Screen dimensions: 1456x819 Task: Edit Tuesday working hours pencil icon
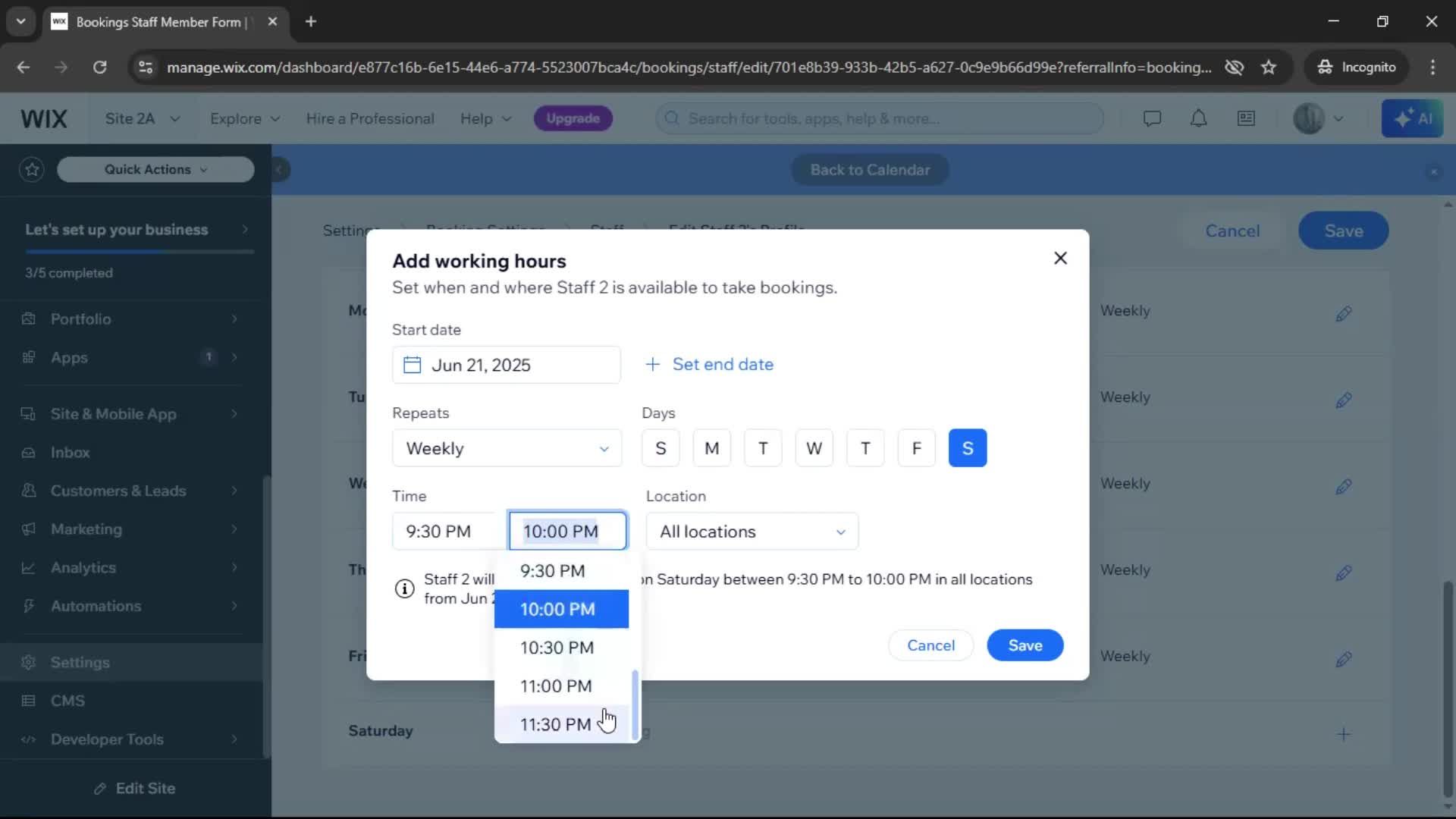tap(1343, 400)
